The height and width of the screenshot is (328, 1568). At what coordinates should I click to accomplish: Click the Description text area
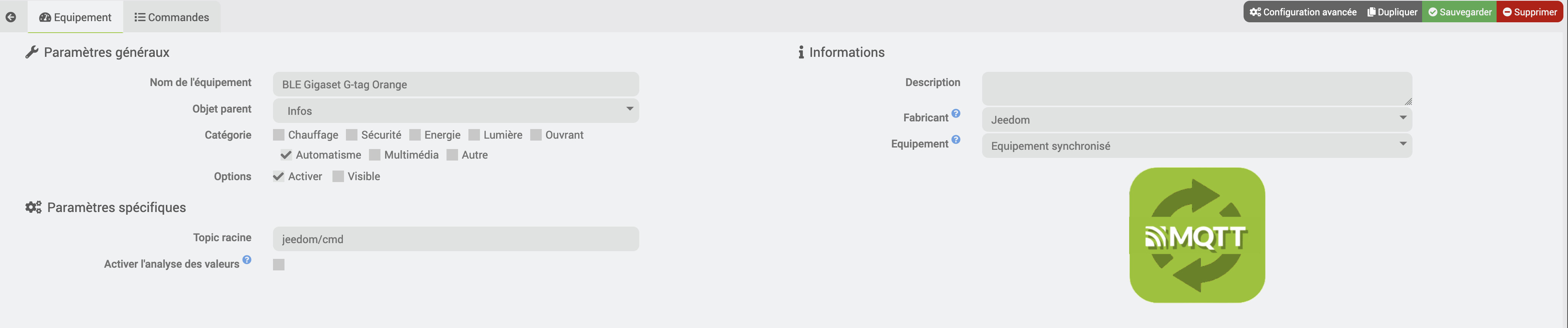click(x=1196, y=89)
